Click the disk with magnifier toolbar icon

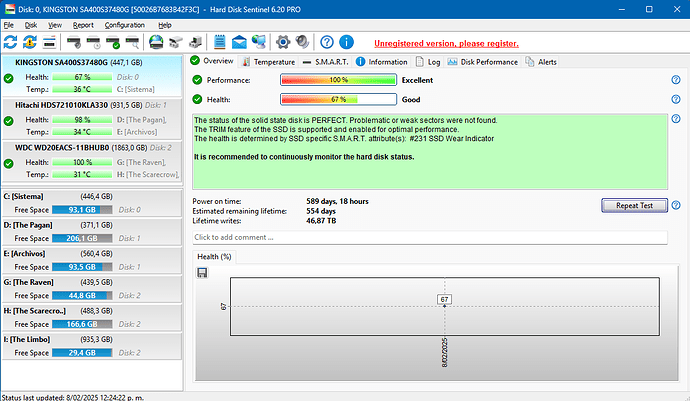click(x=132, y=42)
